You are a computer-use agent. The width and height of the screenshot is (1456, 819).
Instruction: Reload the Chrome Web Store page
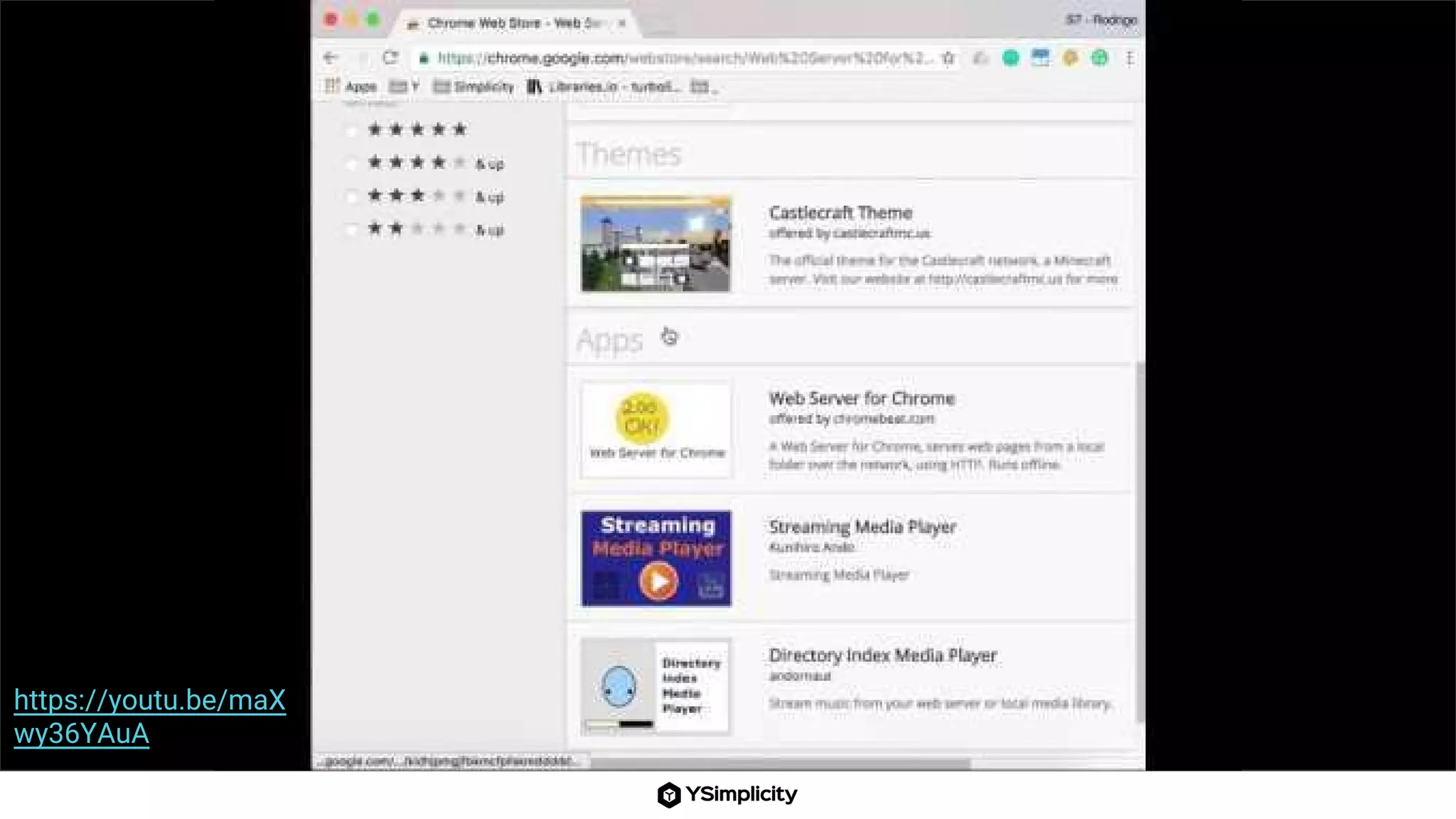(390, 58)
